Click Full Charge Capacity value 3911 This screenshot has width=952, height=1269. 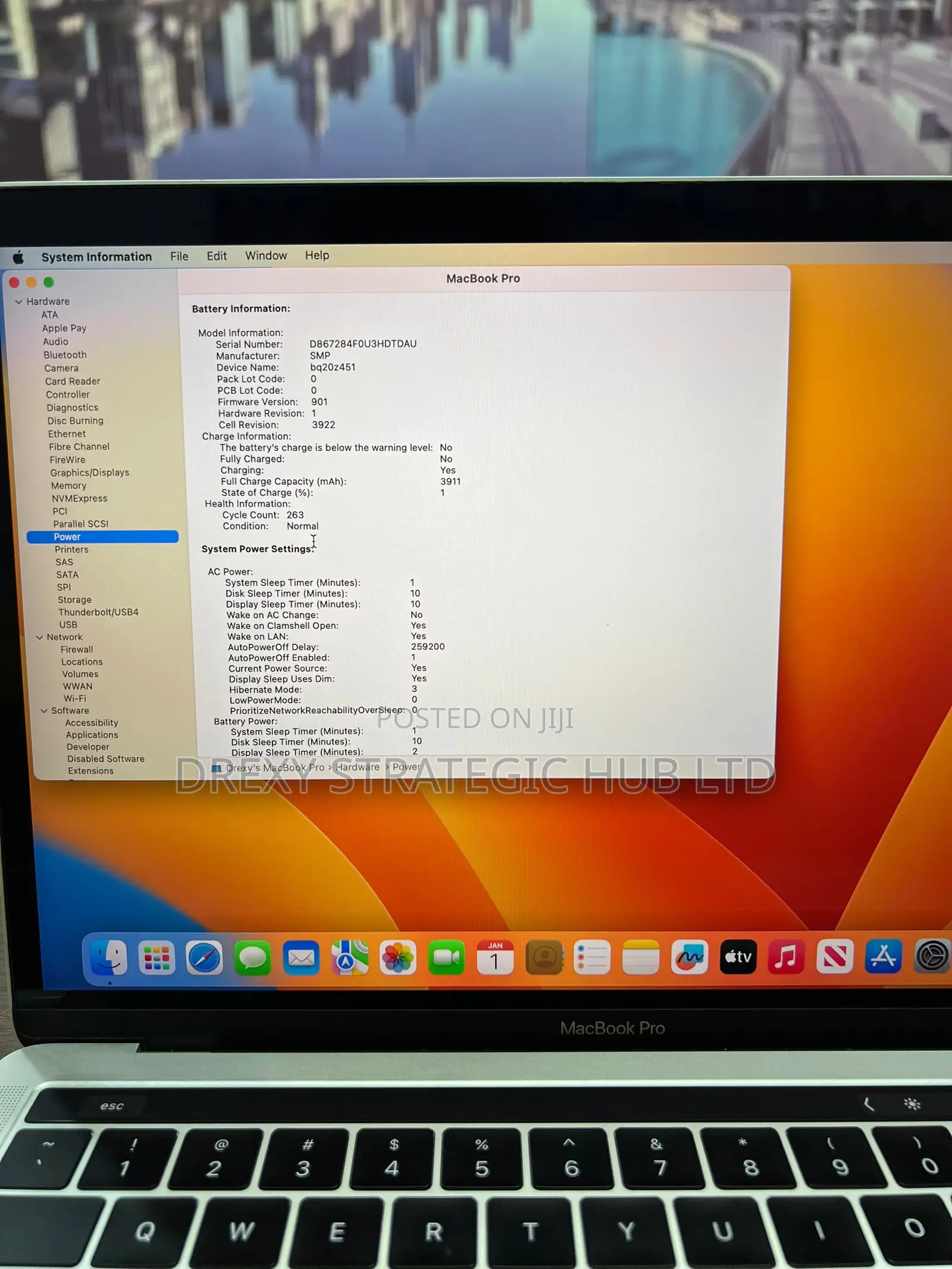point(450,482)
